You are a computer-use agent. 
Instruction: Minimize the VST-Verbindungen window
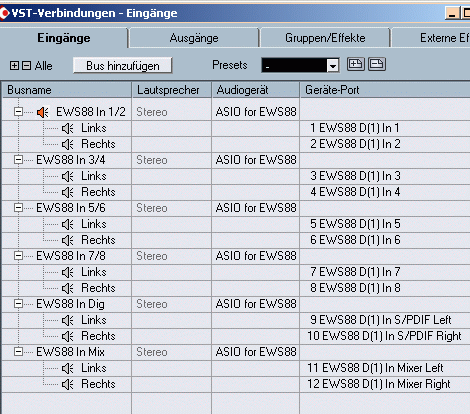click(x=452, y=13)
